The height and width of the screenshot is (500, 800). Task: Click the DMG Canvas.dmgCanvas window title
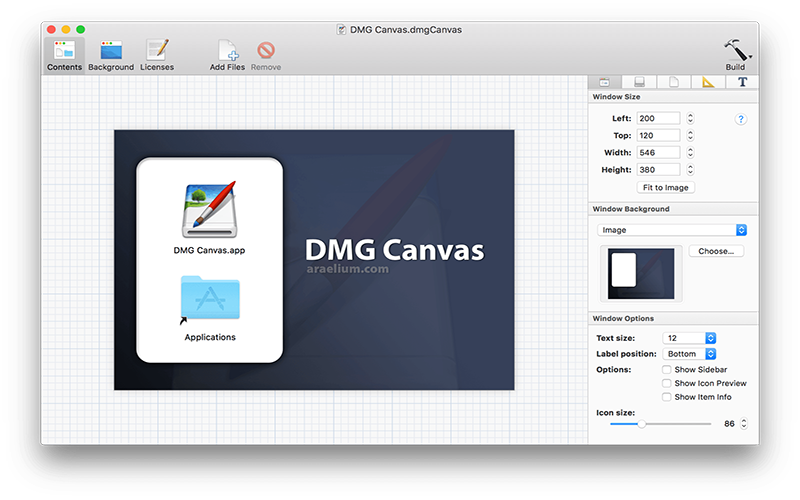406,30
